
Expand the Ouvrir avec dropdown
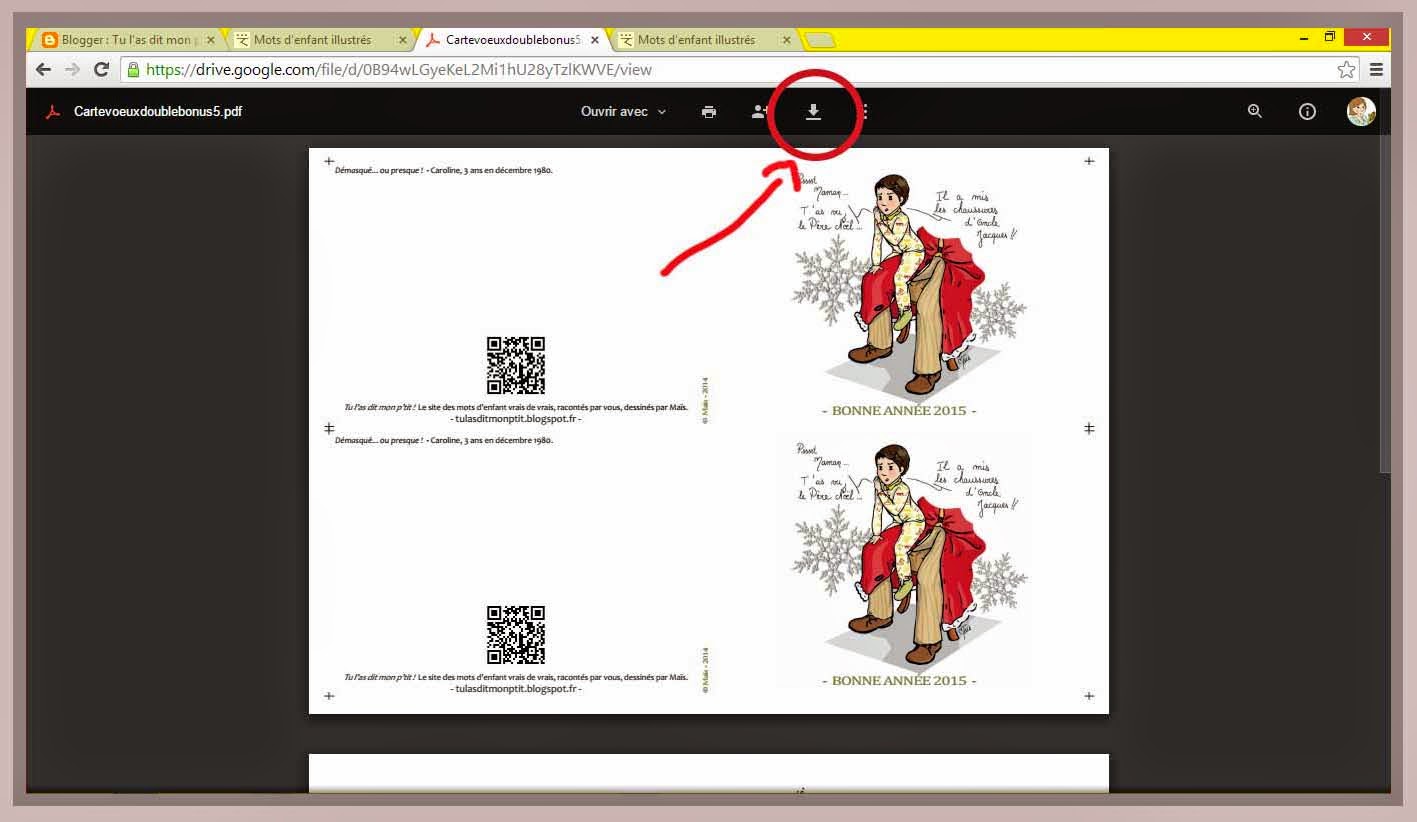click(x=623, y=112)
